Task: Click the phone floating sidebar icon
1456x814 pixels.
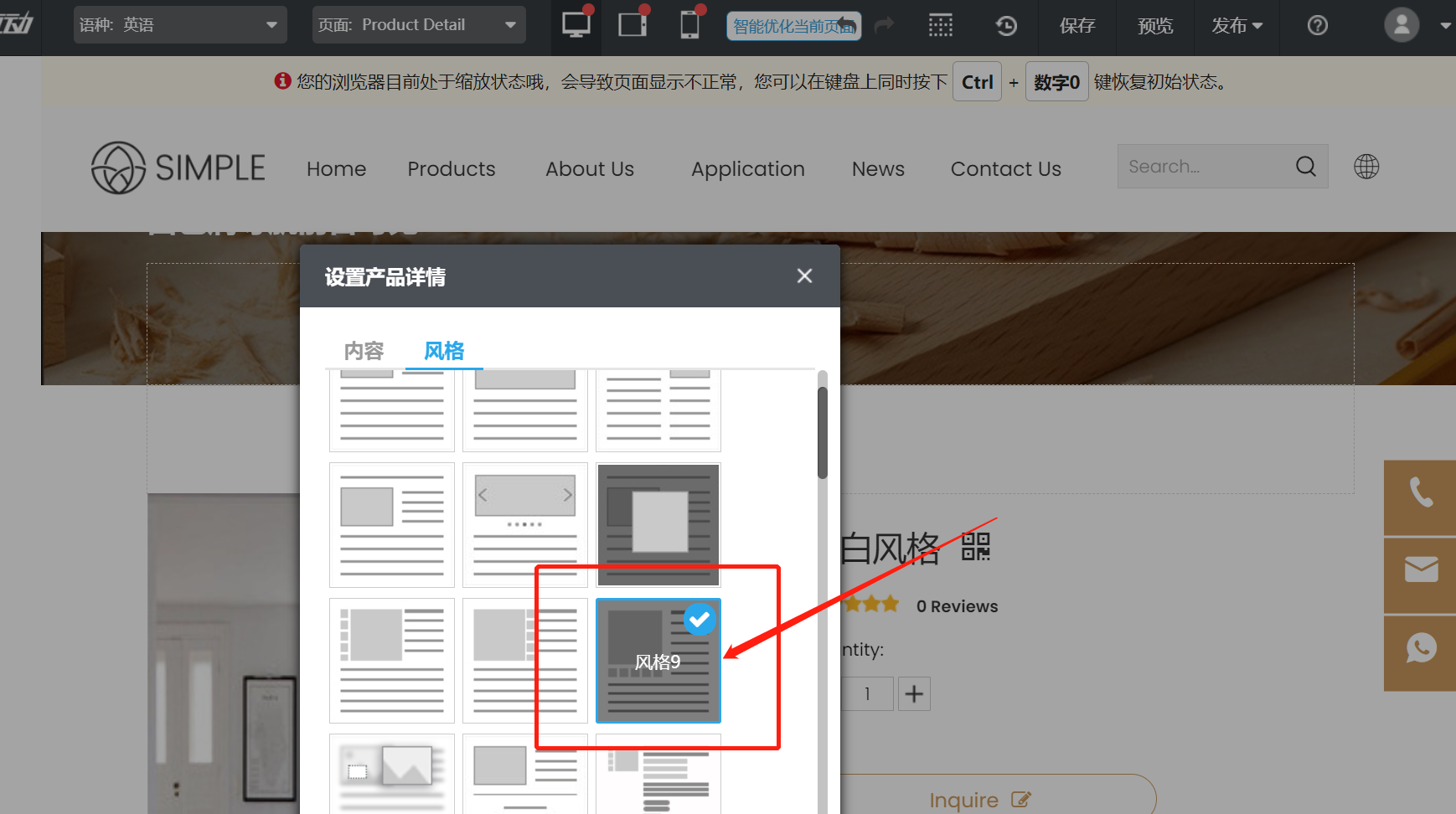Action: pos(1421,492)
